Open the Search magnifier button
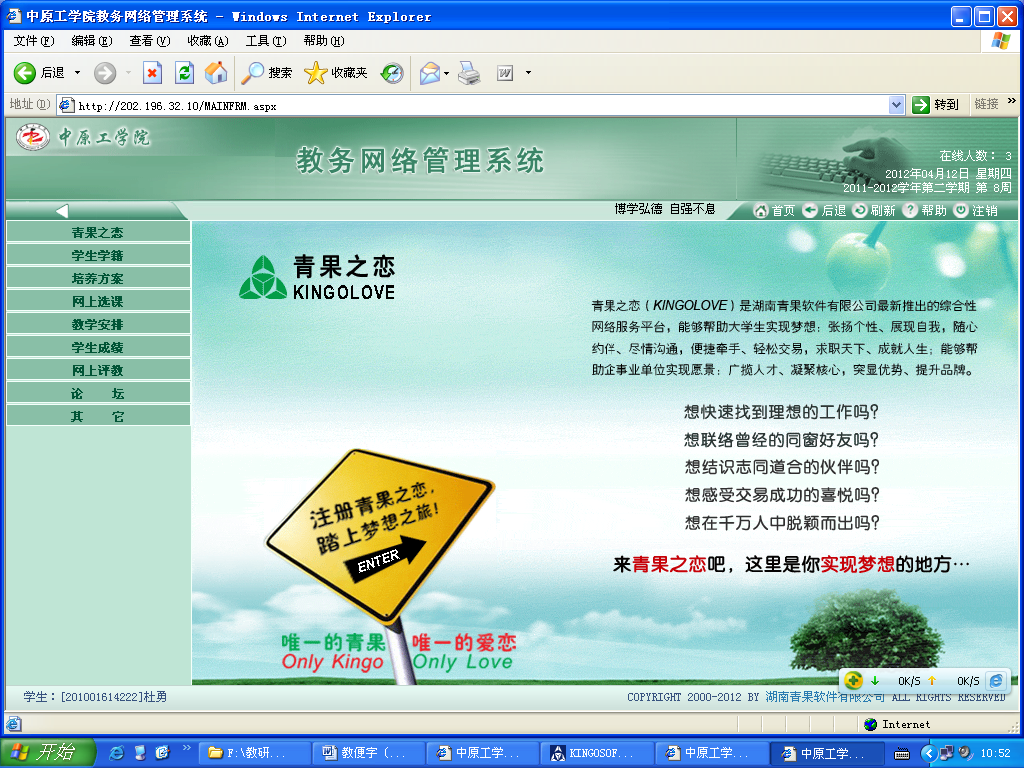Screen dimensions: 1024x768 coord(266,72)
